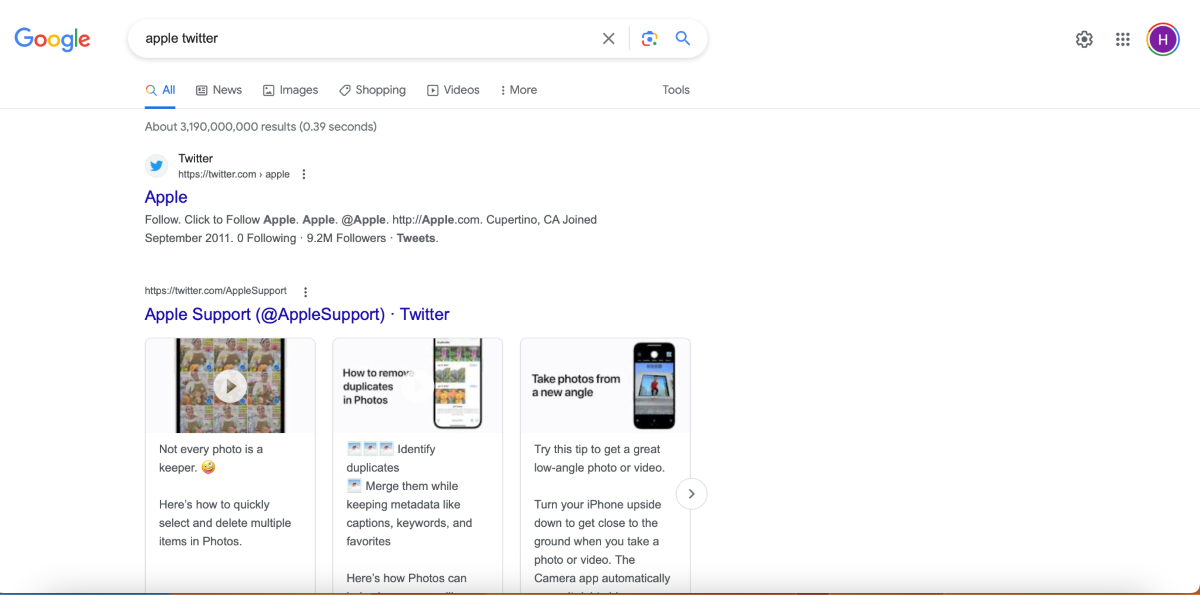Screen dimensions: 1200x595
Task: Click the Tweets link in the Apple snippet
Action: (x=416, y=238)
